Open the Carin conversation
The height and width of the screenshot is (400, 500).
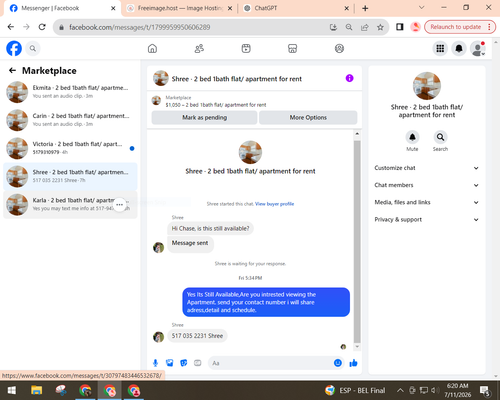coord(70,120)
